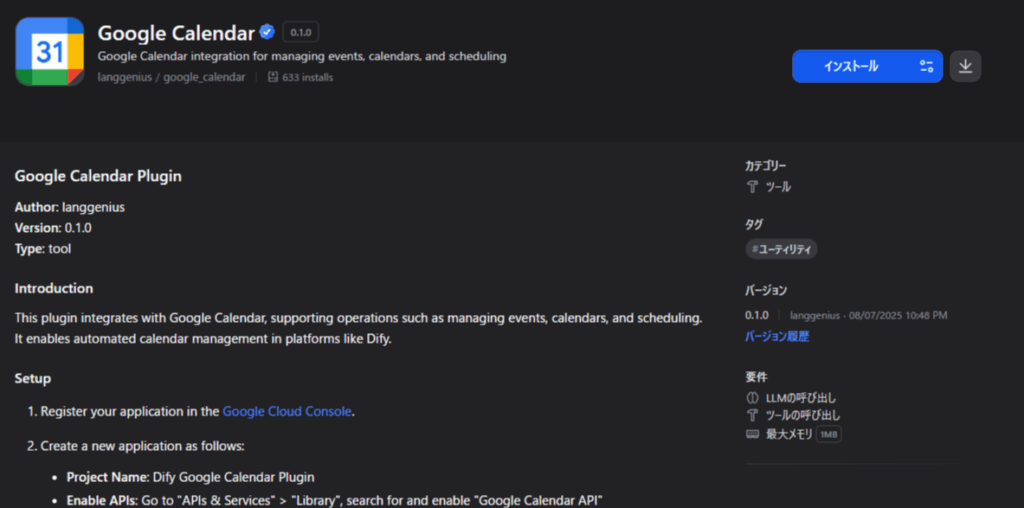Viewport: 1024px width, 508px height.
Task: Click the 0.1.0 entry under バージョン
Action: coord(756,315)
